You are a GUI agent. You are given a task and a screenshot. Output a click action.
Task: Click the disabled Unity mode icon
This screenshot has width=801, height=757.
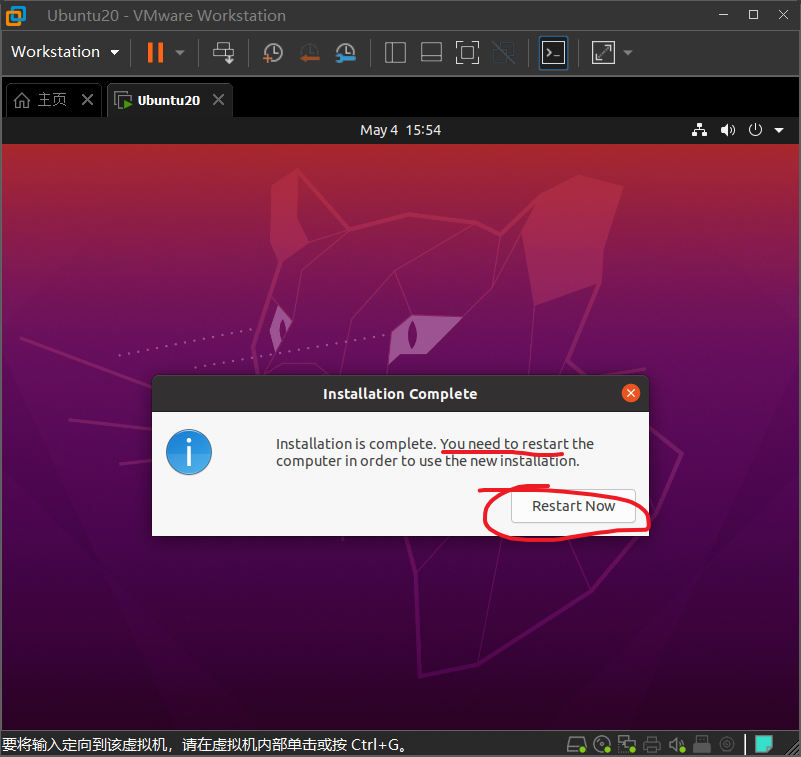504,53
